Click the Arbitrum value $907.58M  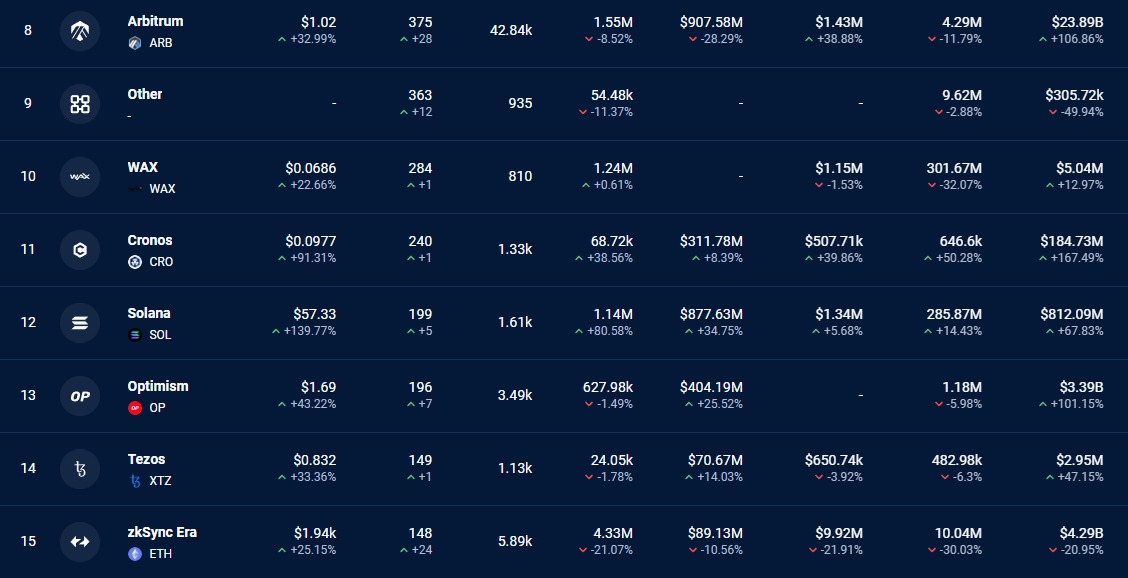pyautogui.click(x=711, y=22)
